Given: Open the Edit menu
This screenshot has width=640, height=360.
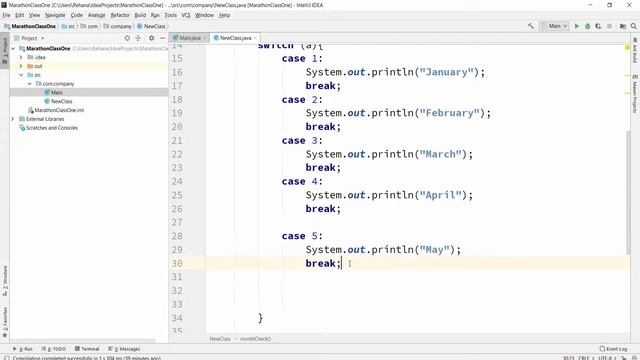Looking at the screenshot, I should [20, 15].
